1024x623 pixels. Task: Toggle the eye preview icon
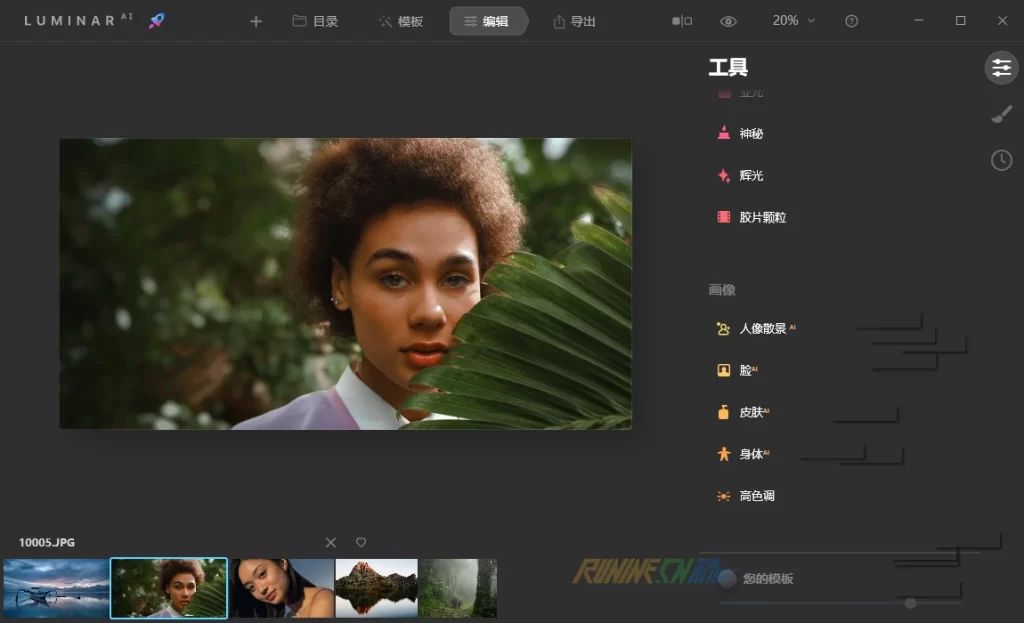(x=729, y=21)
